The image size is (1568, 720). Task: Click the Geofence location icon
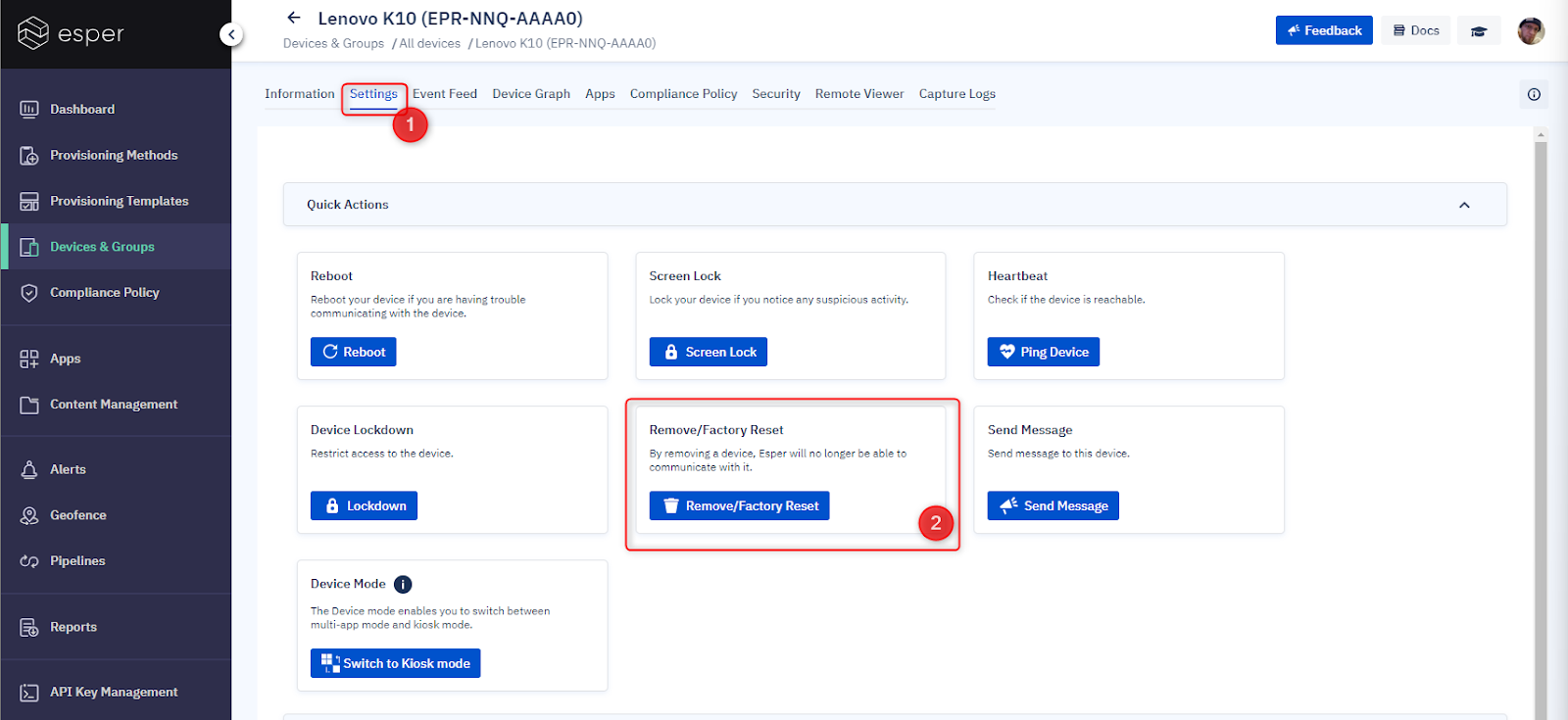tap(29, 515)
